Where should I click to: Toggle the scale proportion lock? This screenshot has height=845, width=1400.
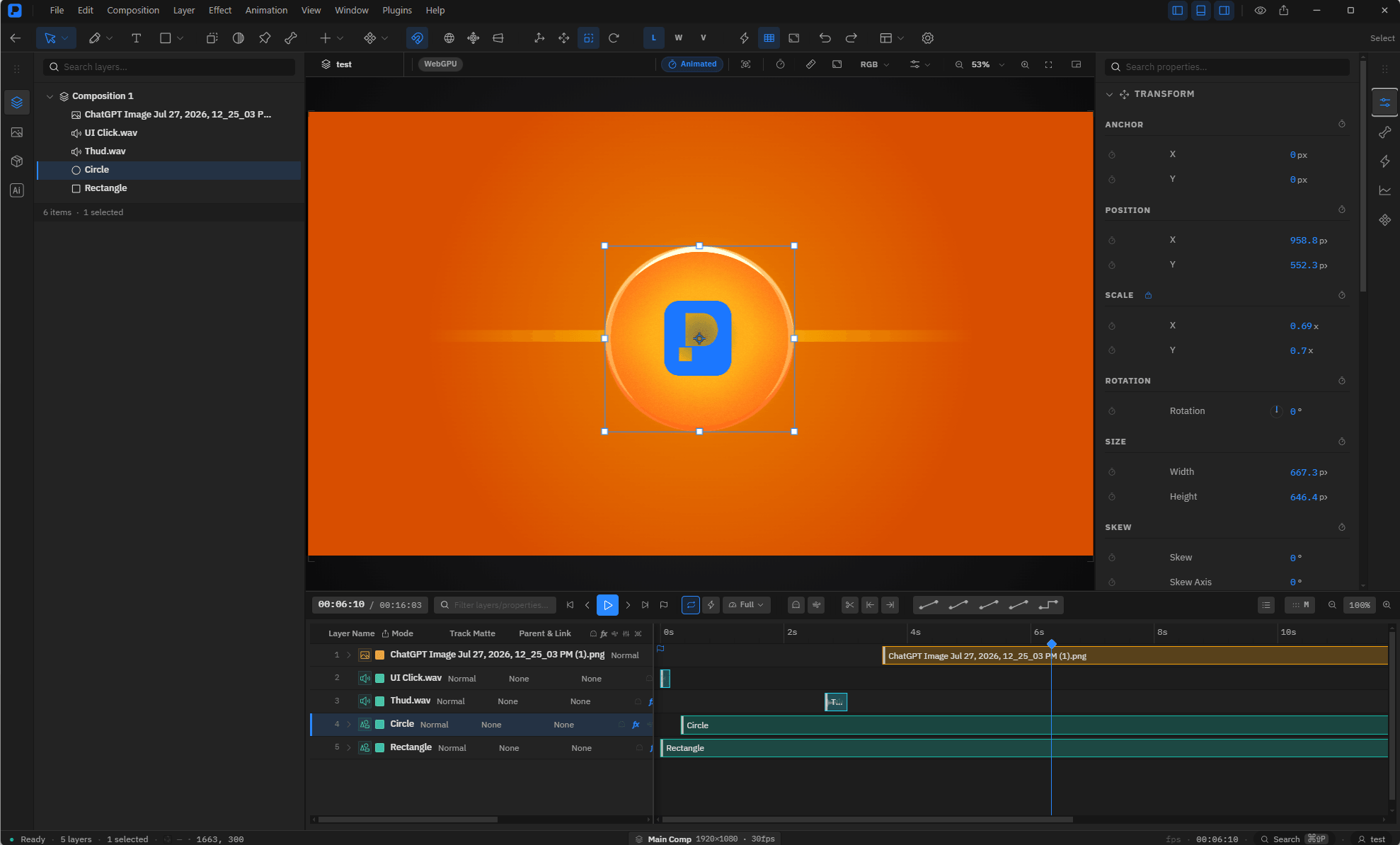1148,296
